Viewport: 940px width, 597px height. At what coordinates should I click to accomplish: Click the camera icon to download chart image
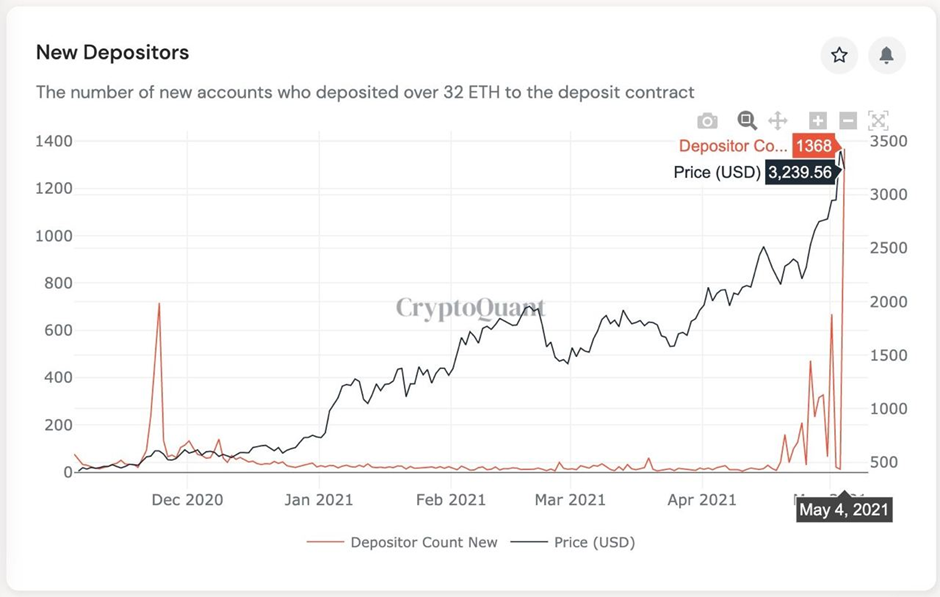coord(708,120)
